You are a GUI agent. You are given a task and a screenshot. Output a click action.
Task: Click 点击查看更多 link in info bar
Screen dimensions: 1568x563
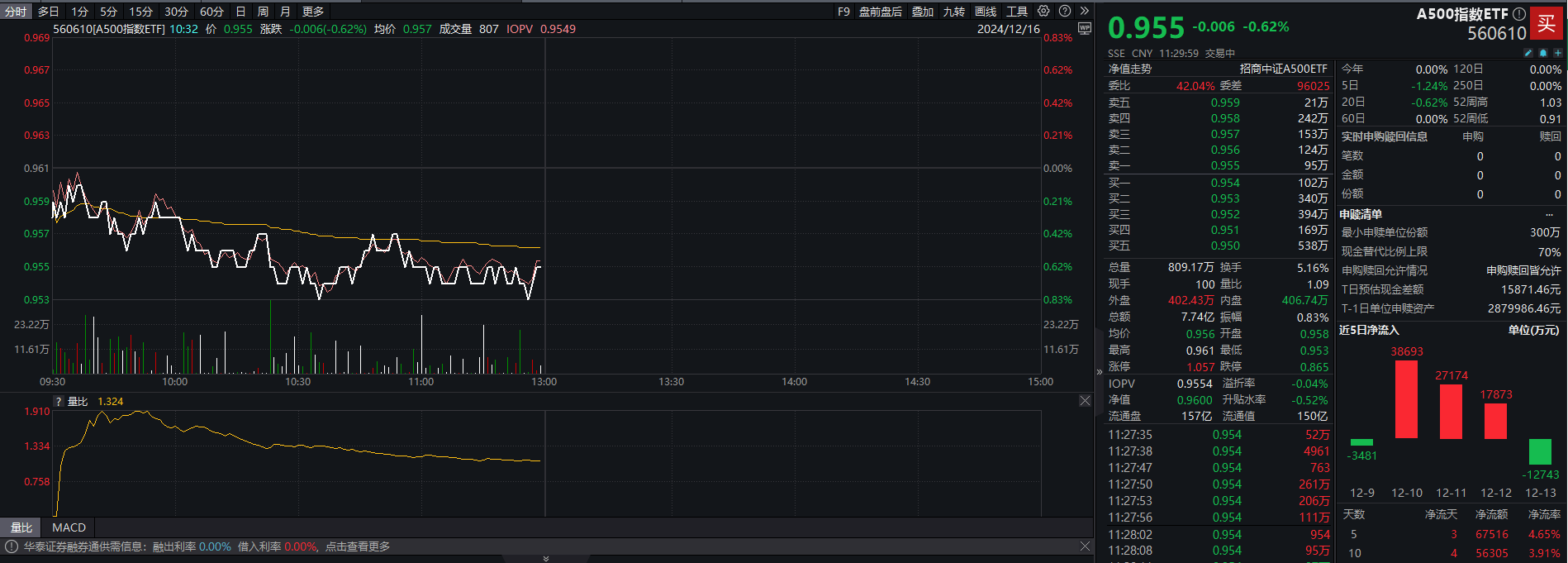[358, 546]
